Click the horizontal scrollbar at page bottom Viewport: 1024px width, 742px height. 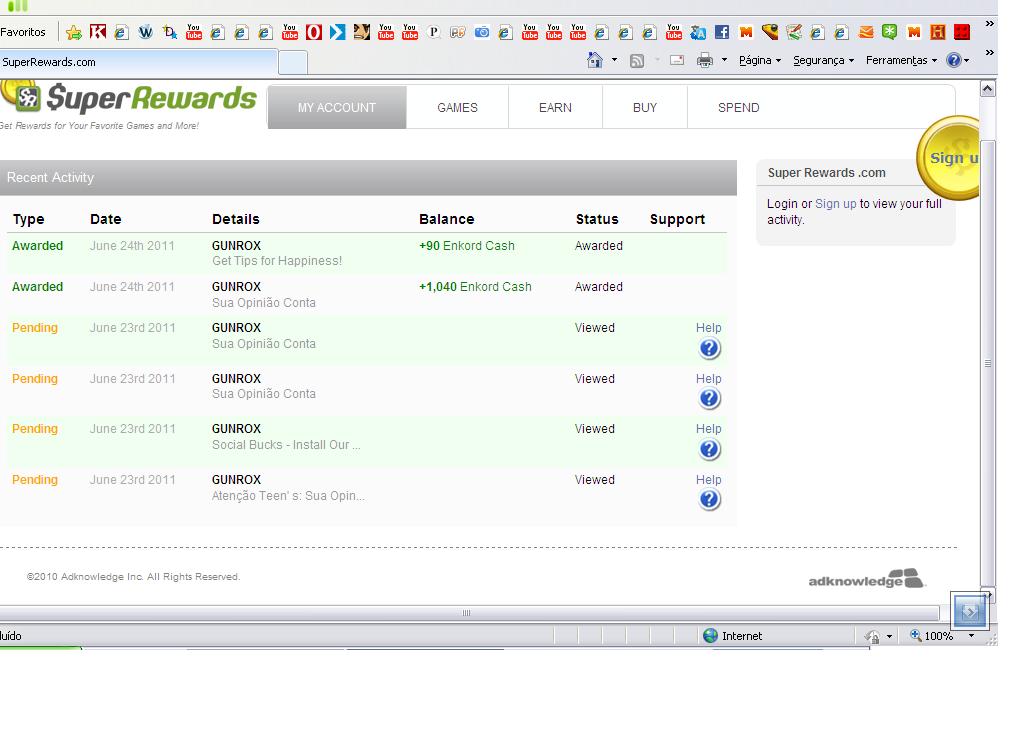466,613
